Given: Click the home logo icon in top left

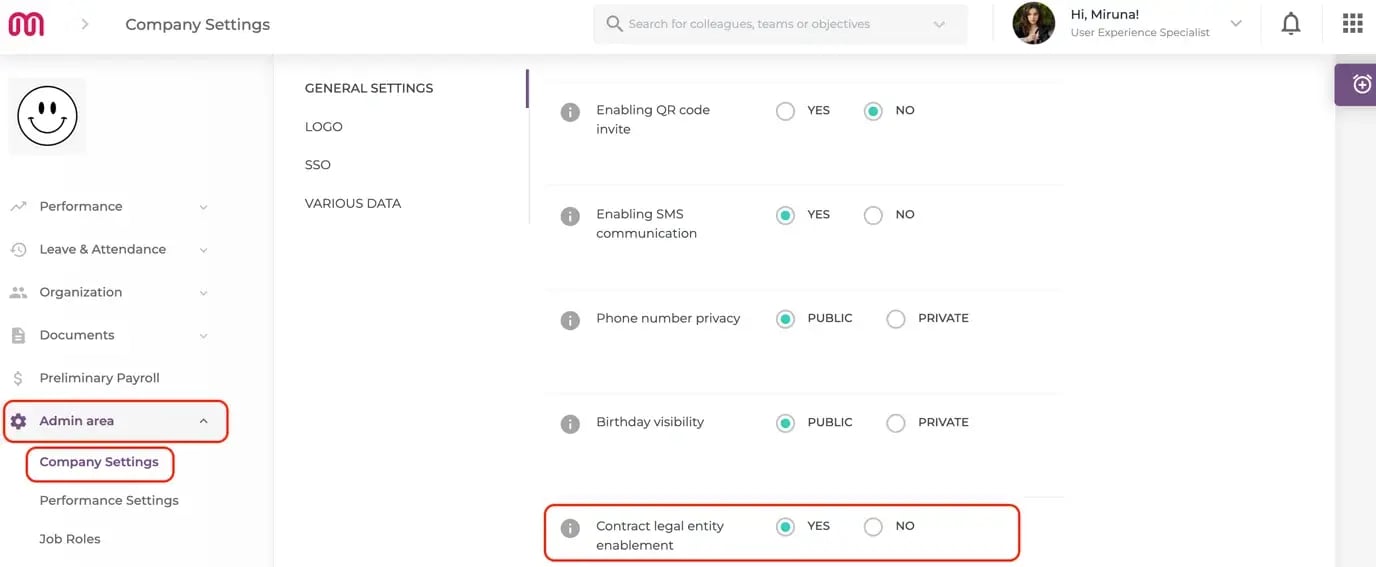Looking at the screenshot, I should click(x=26, y=24).
